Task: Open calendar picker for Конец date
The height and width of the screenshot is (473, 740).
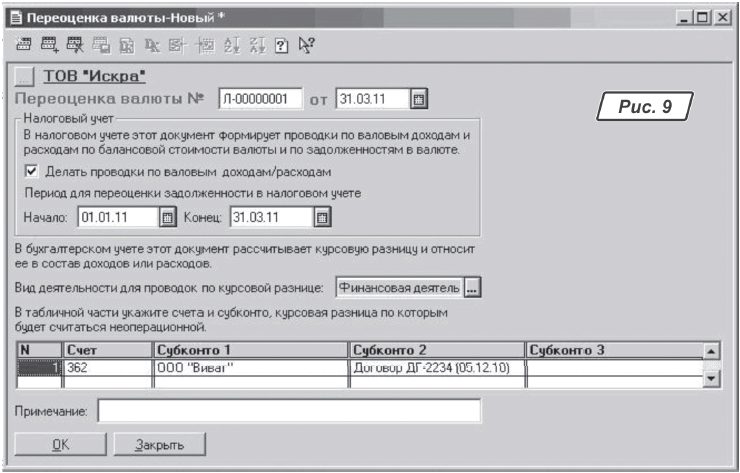Action: coord(322,216)
